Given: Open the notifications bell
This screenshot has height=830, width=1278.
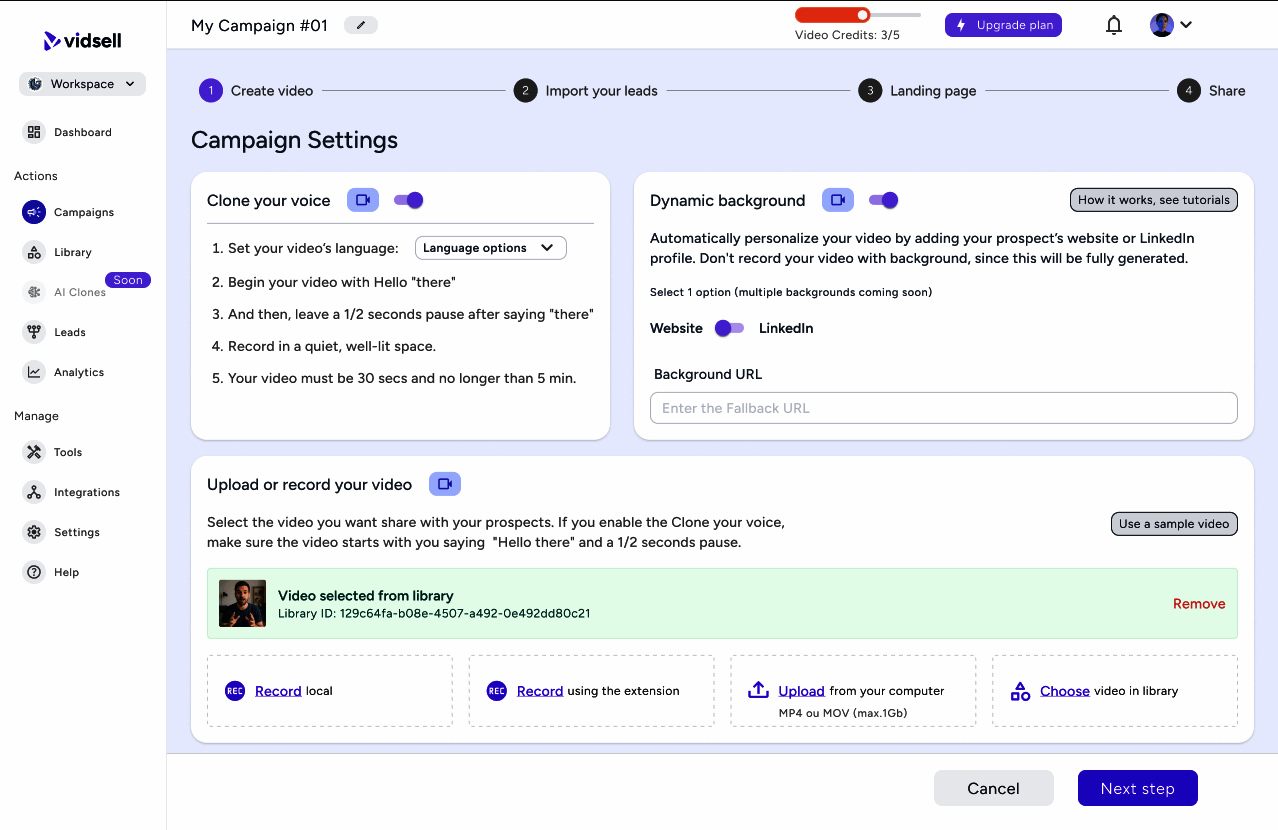Looking at the screenshot, I should coord(1114,25).
